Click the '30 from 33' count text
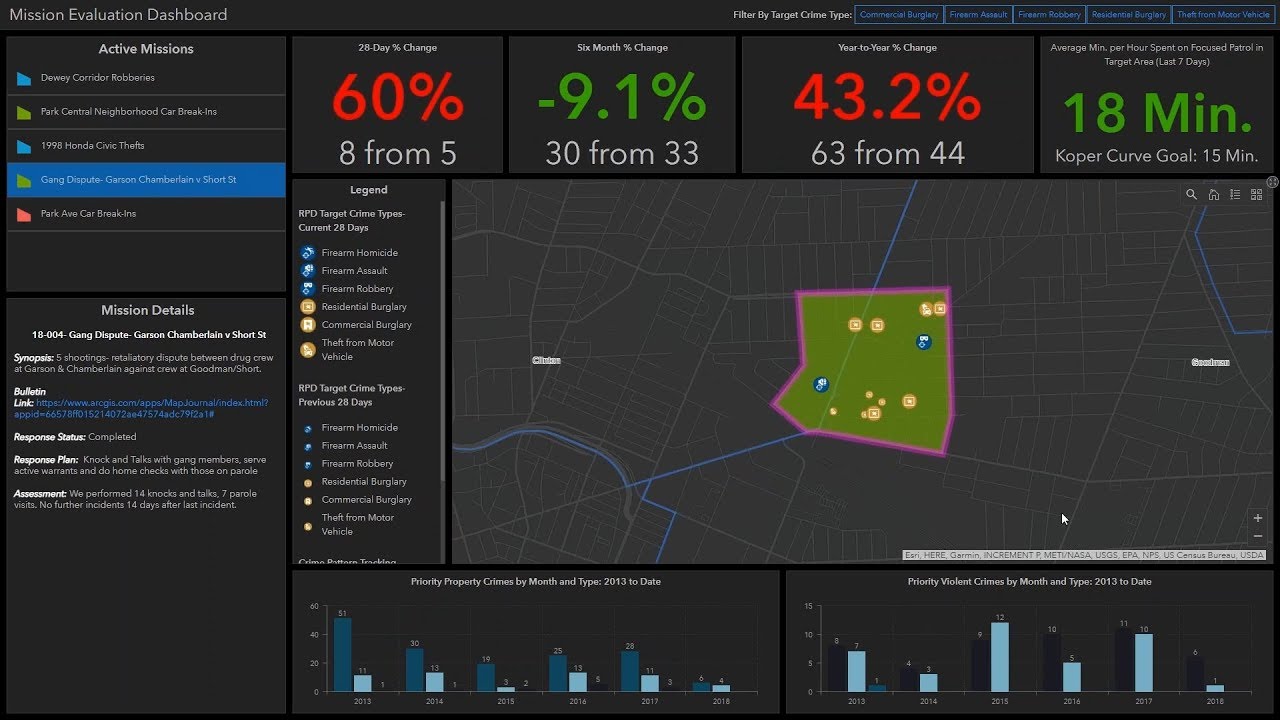This screenshot has height=720, width=1280. point(622,153)
